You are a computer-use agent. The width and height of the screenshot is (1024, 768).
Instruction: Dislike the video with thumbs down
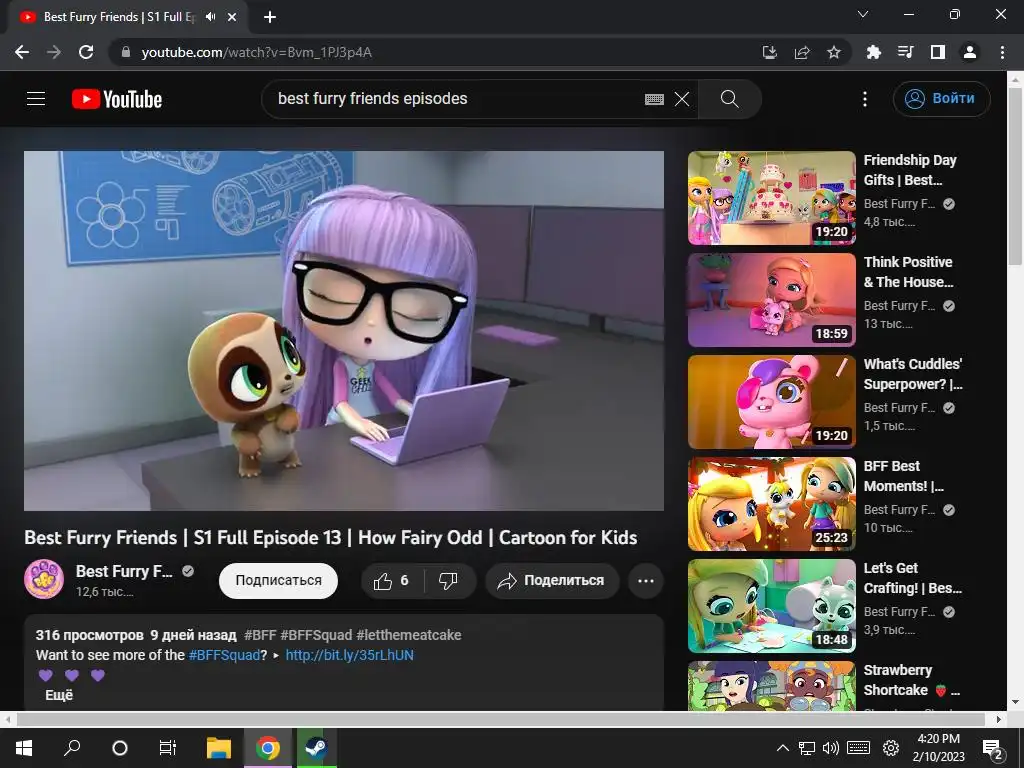pyautogui.click(x=449, y=581)
